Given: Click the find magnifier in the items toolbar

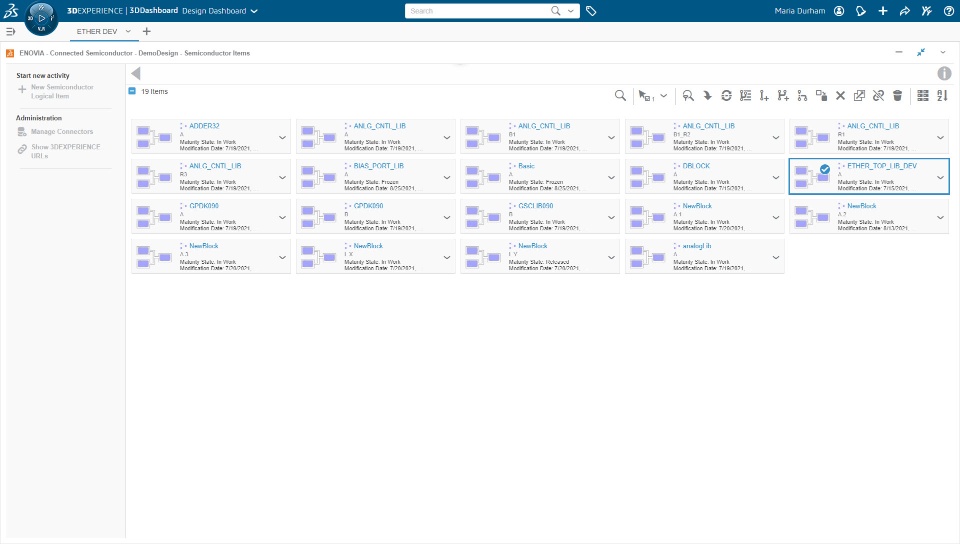Looking at the screenshot, I should [x=620, y=95].
